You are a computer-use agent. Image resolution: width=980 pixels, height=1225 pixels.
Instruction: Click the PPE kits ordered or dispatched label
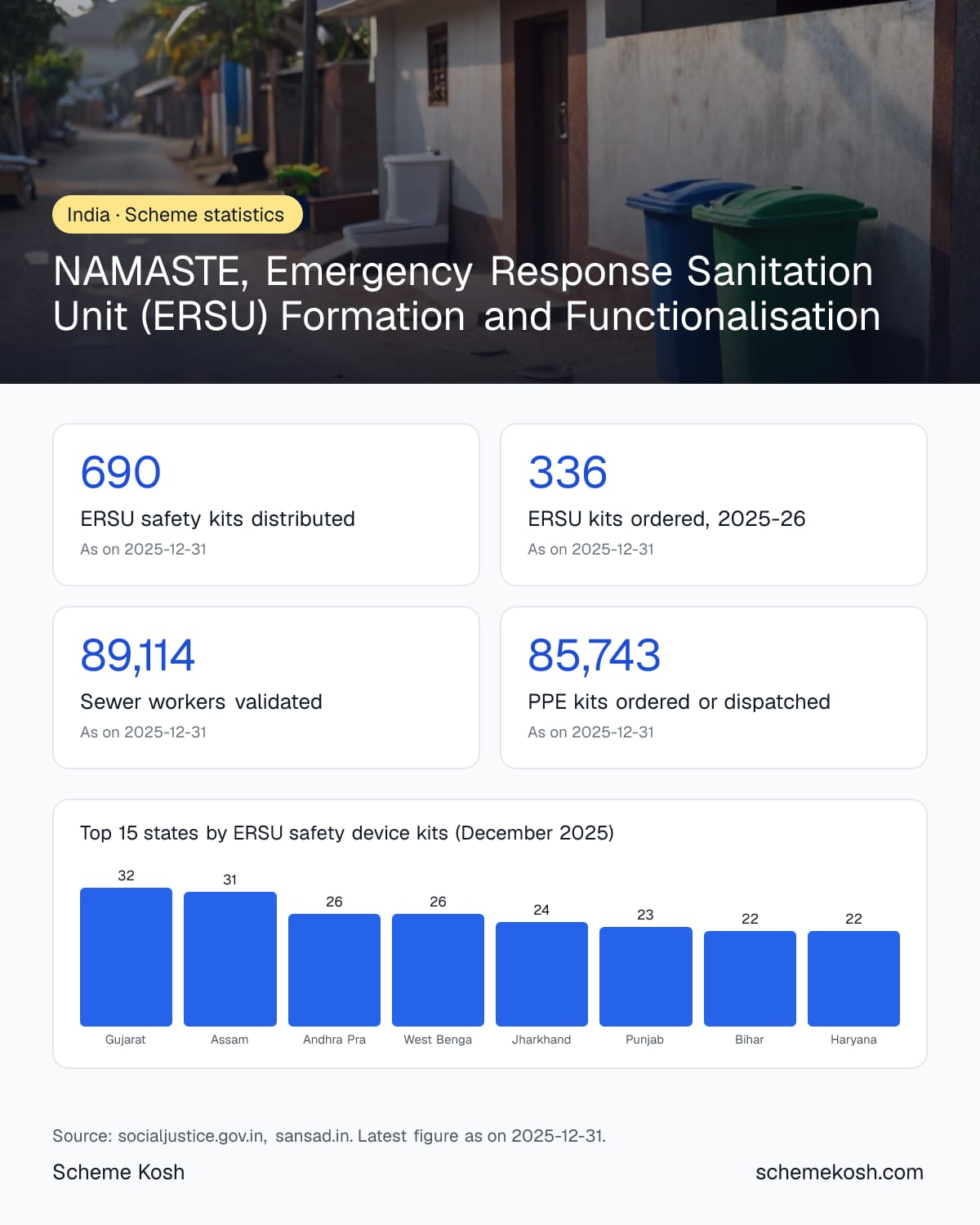pyautogui.click(x=679, y=702)
